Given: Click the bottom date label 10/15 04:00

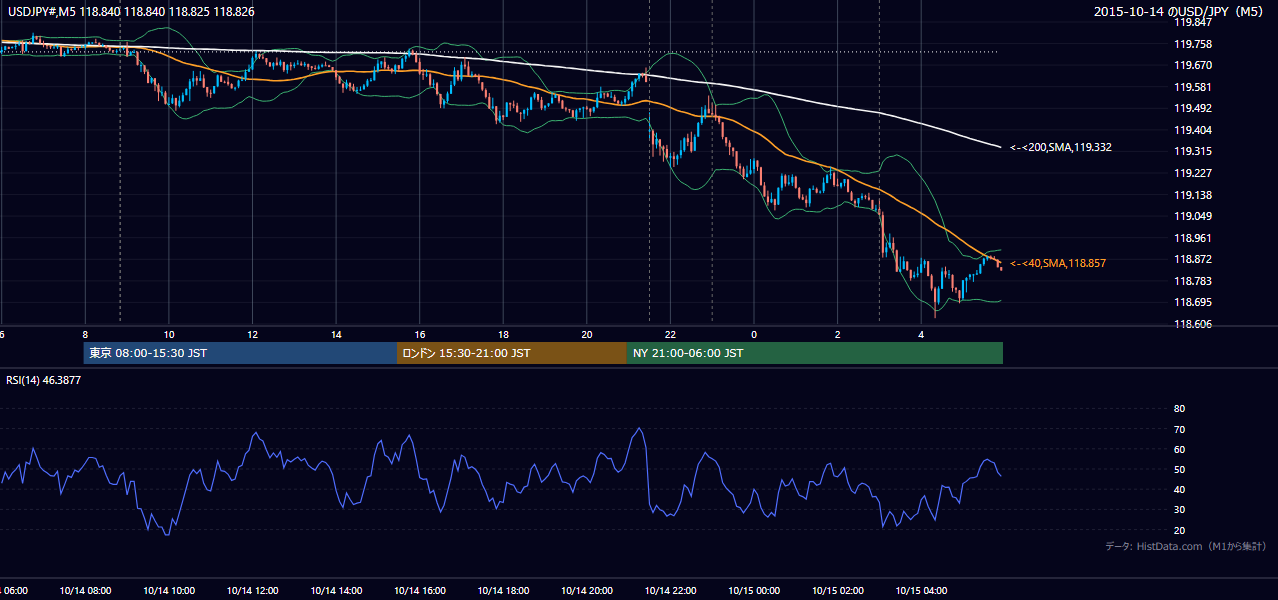Looking at the screenshot, I should (x=921, y=590).
